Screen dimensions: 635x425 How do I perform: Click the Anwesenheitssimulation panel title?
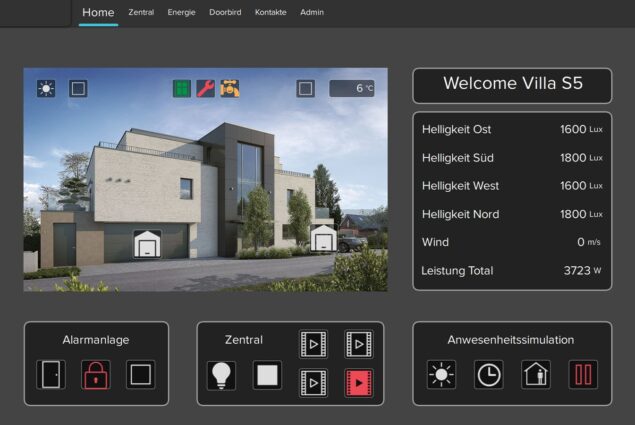point(511,340)
